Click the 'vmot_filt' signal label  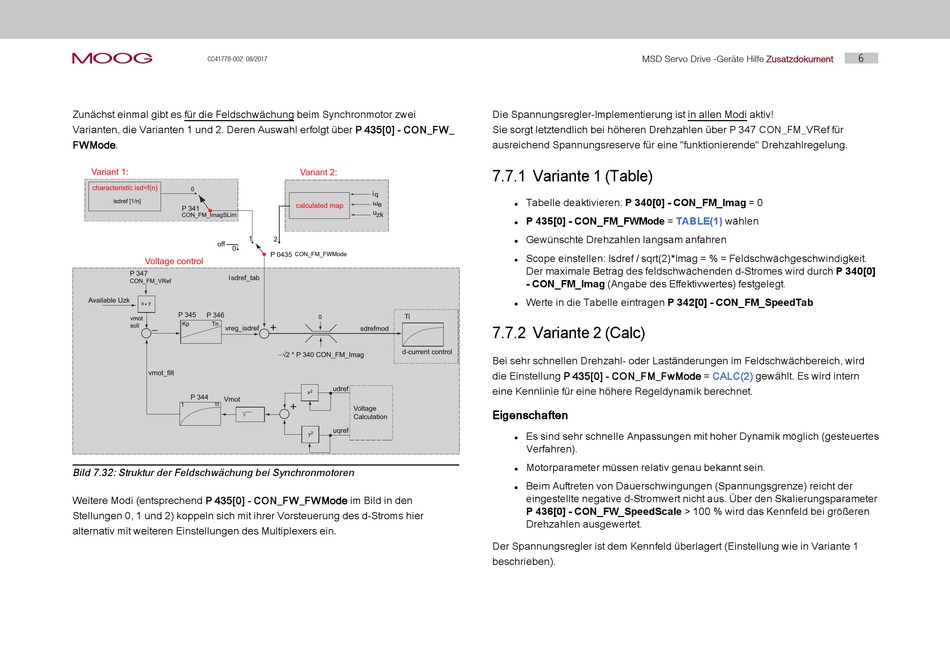coord(161,373)
